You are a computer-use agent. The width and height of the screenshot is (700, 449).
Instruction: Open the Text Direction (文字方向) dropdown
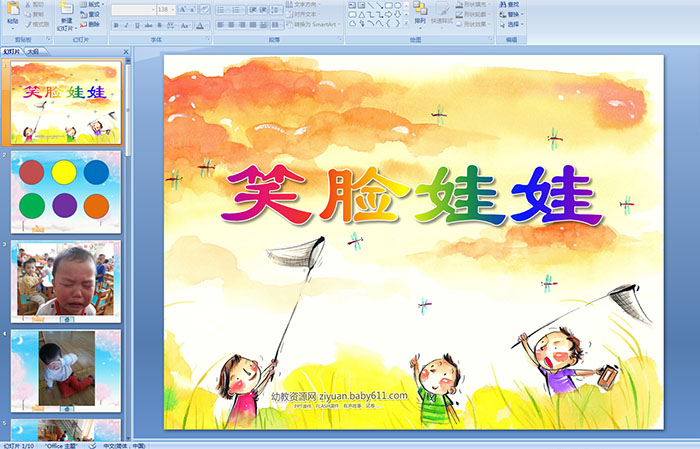pos(303,4)
